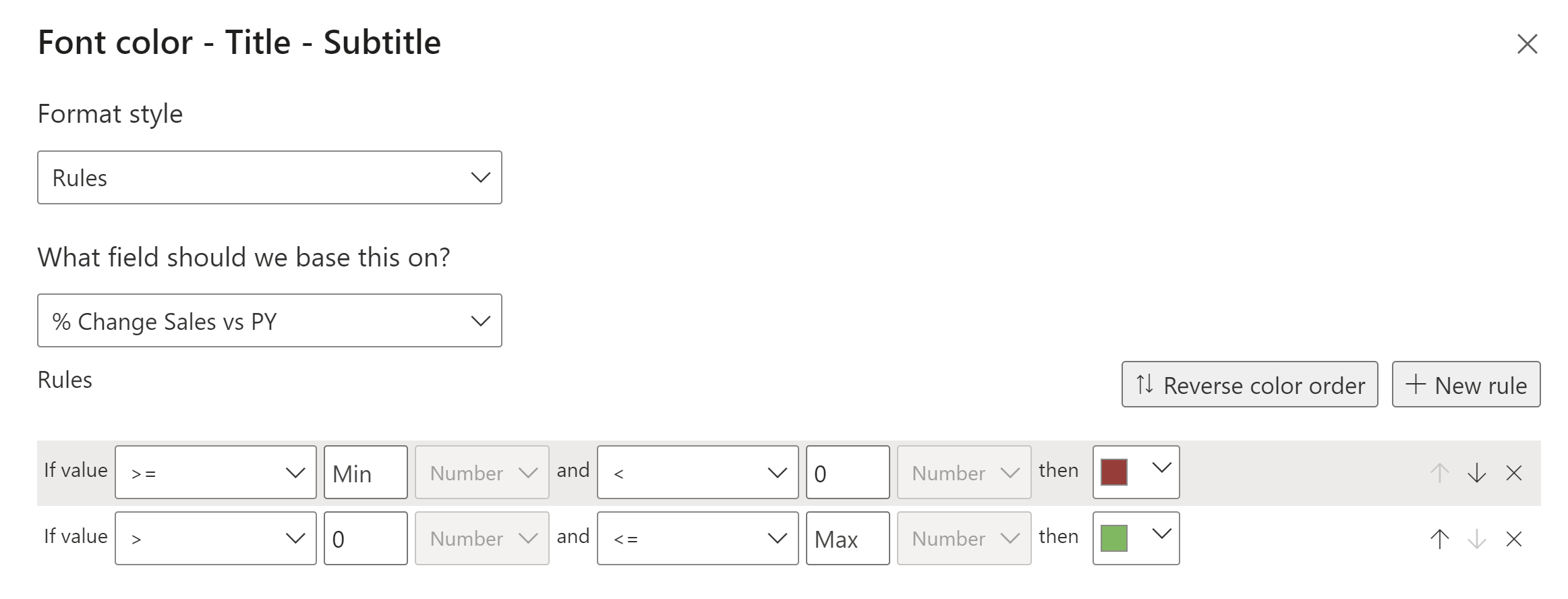Click the first rule's move up arrow
This screenshot has height=599, width=1568.
(1439, 473)
